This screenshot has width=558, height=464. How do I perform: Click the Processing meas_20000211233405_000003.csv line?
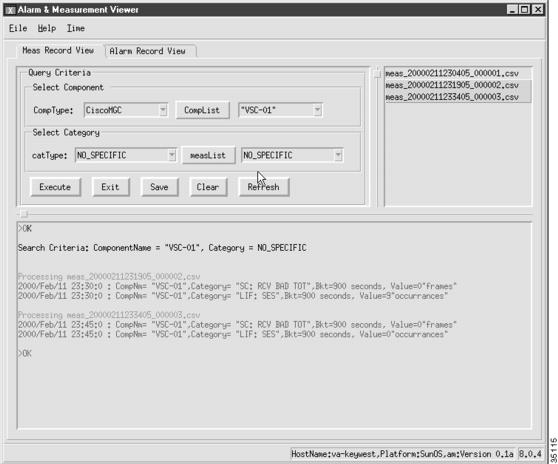point(109,315)
